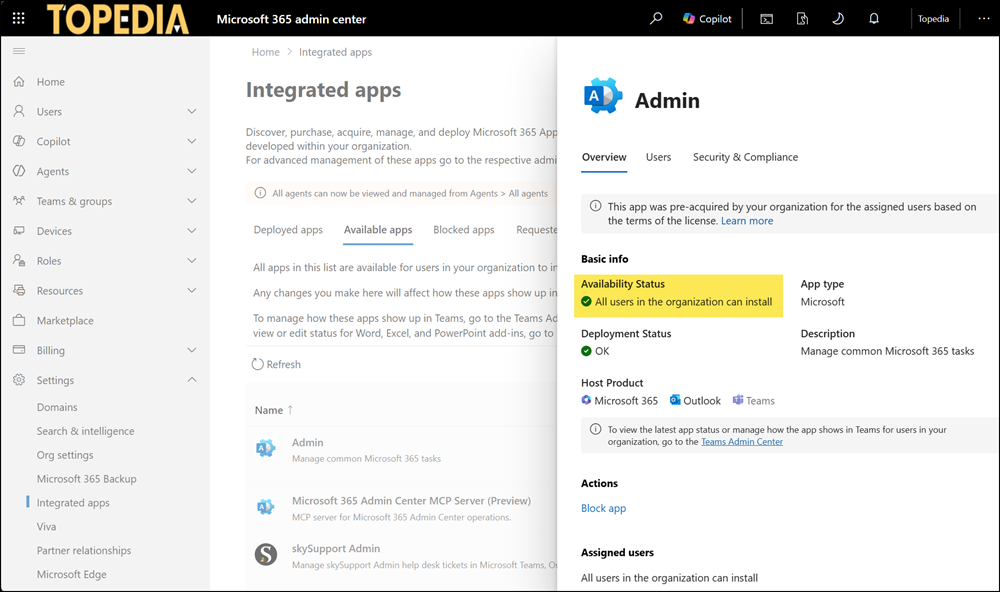Click the Teams & groups icon

(x=19, y=201)
